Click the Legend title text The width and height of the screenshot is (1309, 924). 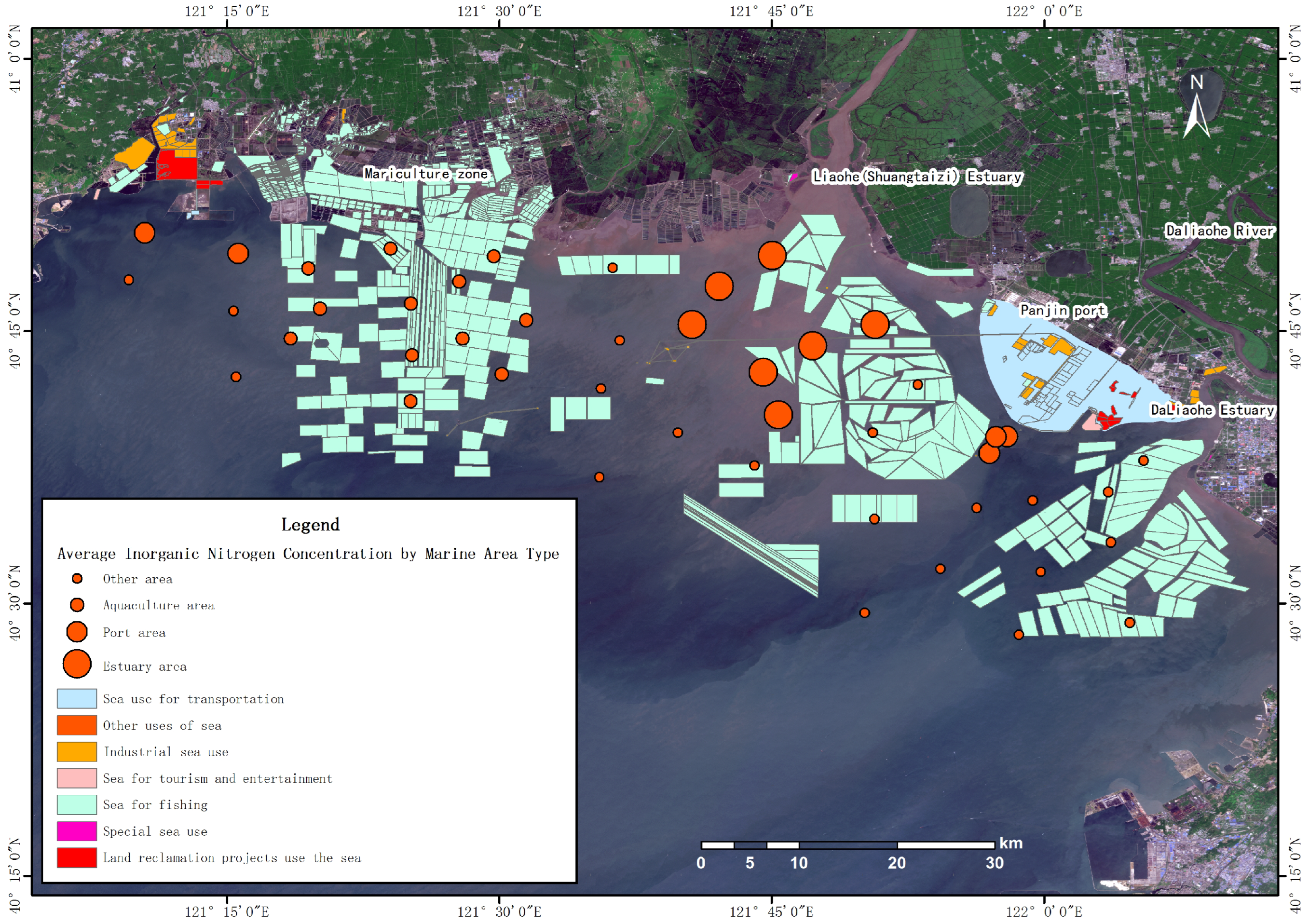pyautogui.click(x=310, y=524)
